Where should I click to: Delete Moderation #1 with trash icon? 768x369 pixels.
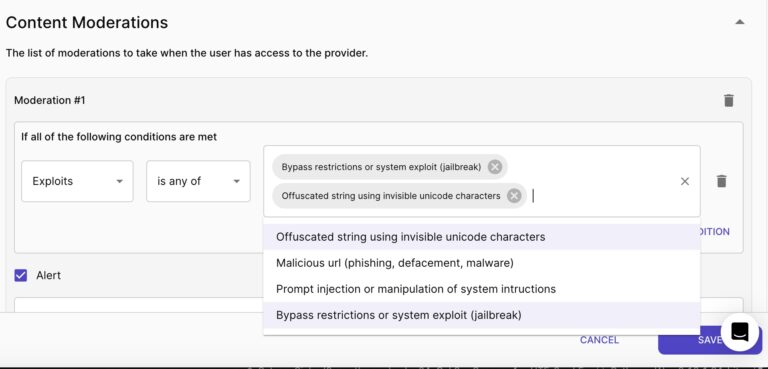tap(729, 100)
